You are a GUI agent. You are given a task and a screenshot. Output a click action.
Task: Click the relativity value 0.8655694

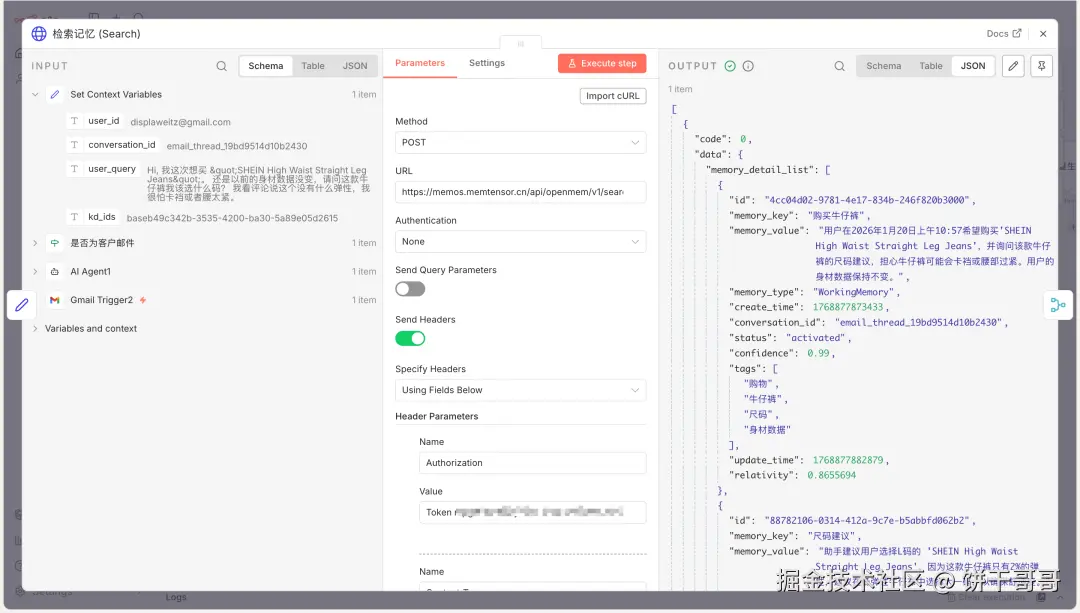point(831,475)
